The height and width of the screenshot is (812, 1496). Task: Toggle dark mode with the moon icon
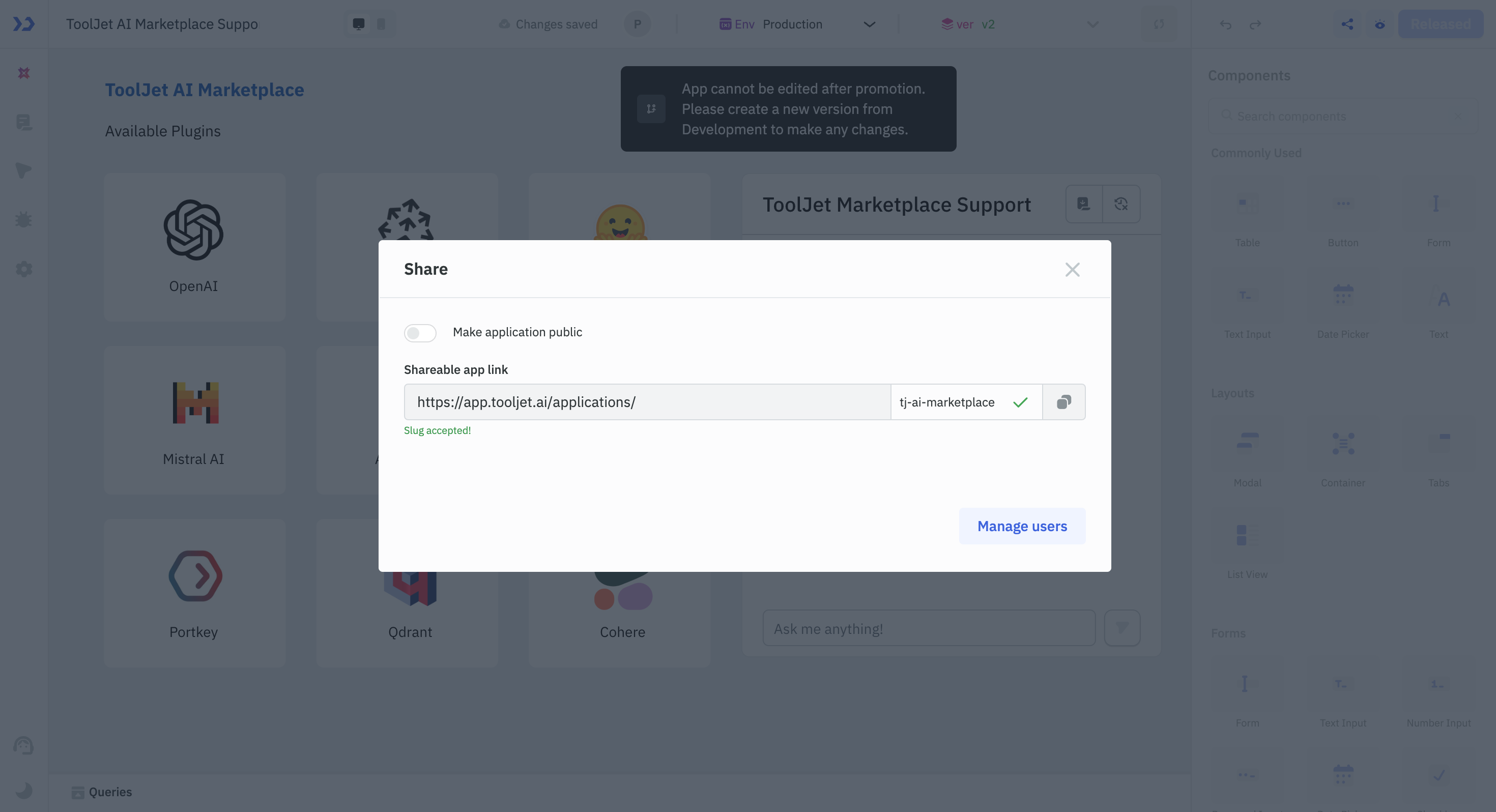[x=24, y=791]
